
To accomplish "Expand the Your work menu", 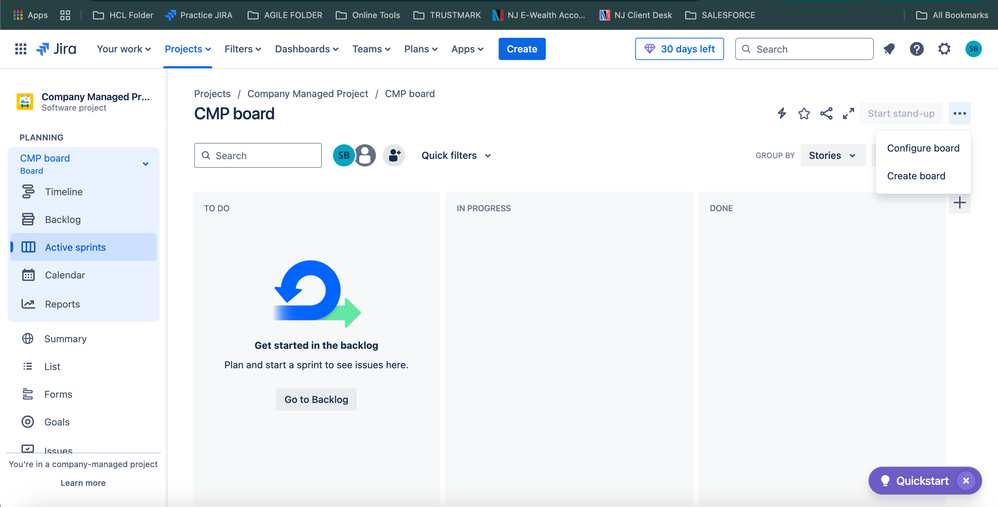I will point(123,49).
